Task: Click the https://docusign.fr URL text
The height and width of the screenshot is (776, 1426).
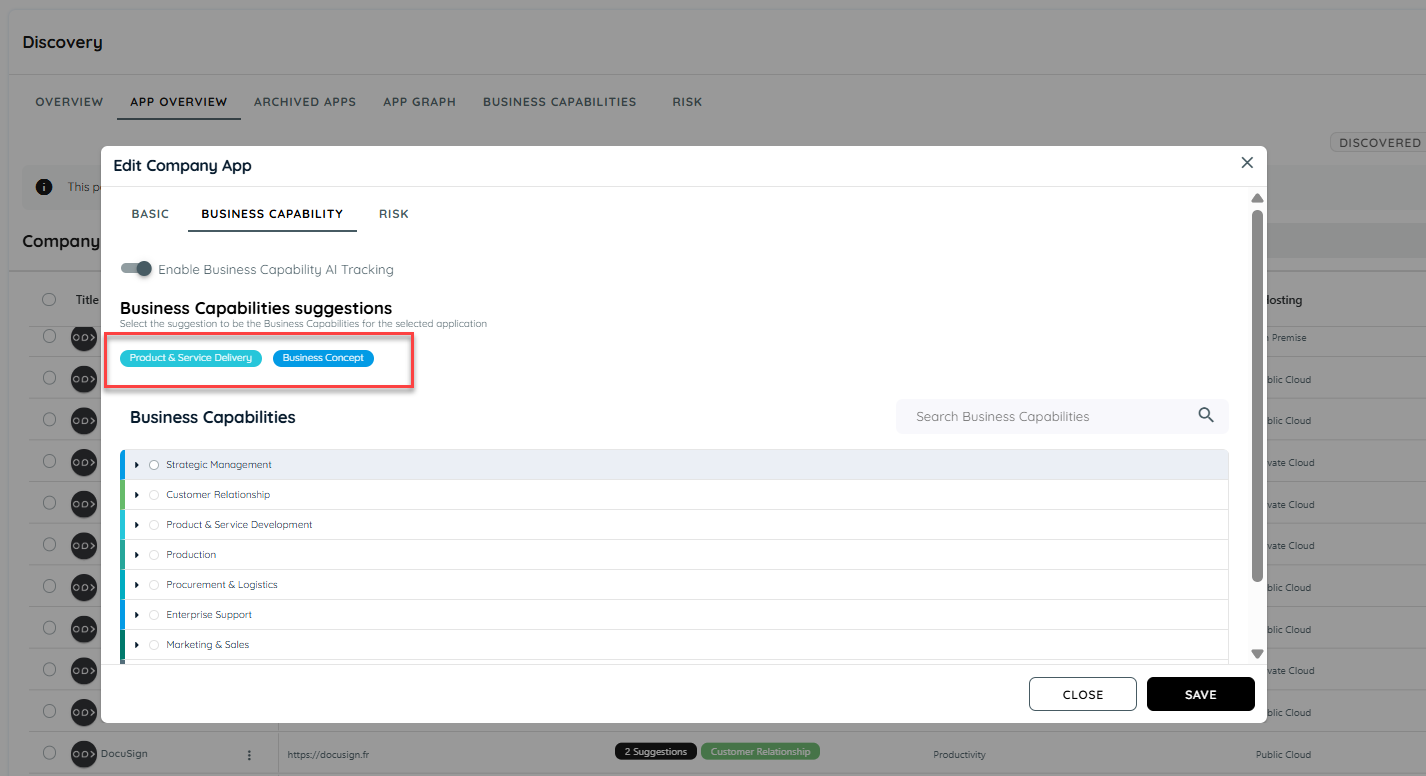Action: pos(329,755)
